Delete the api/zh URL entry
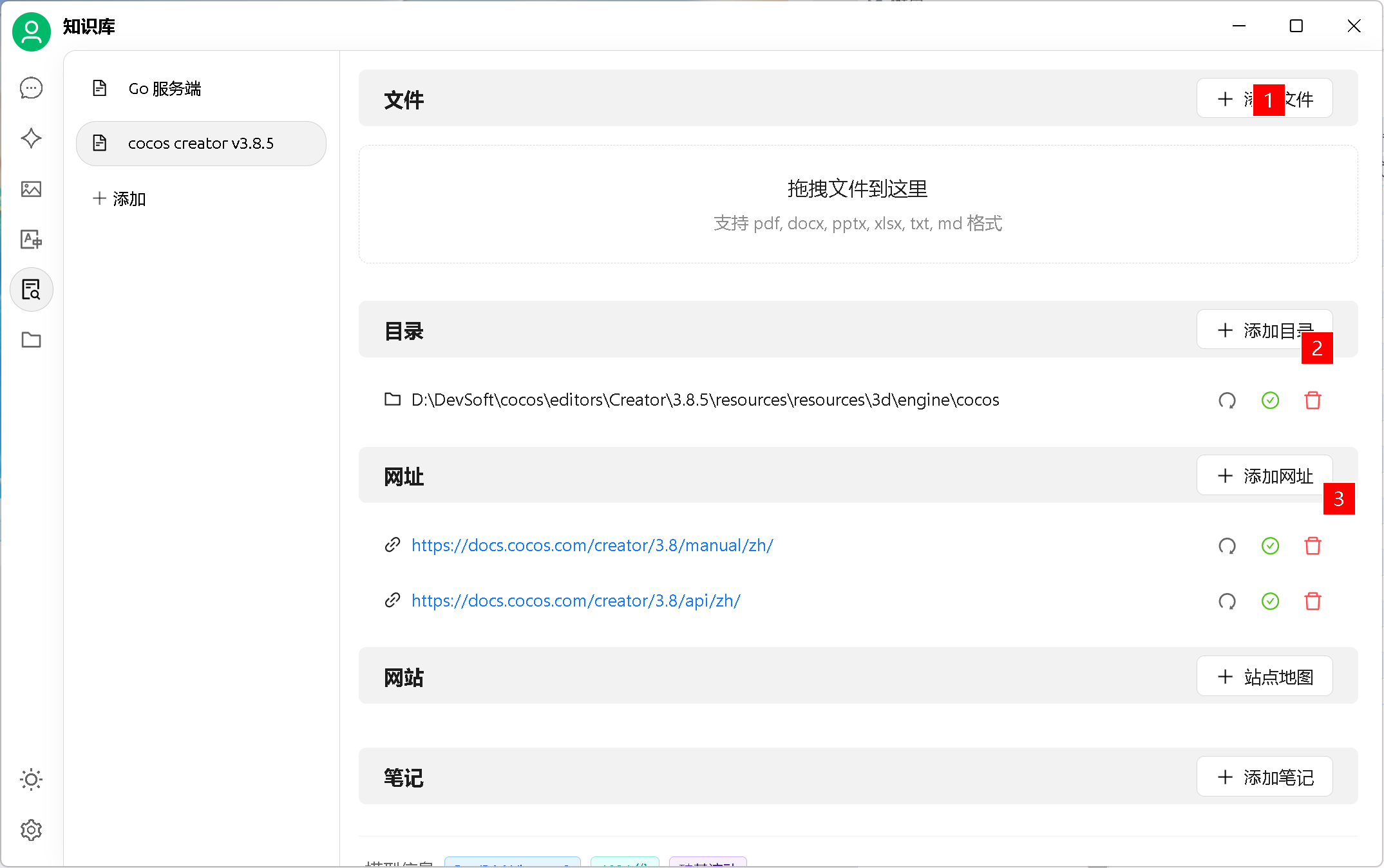1384x868 pixels. pyautogui.click(x=1313, y=601)
